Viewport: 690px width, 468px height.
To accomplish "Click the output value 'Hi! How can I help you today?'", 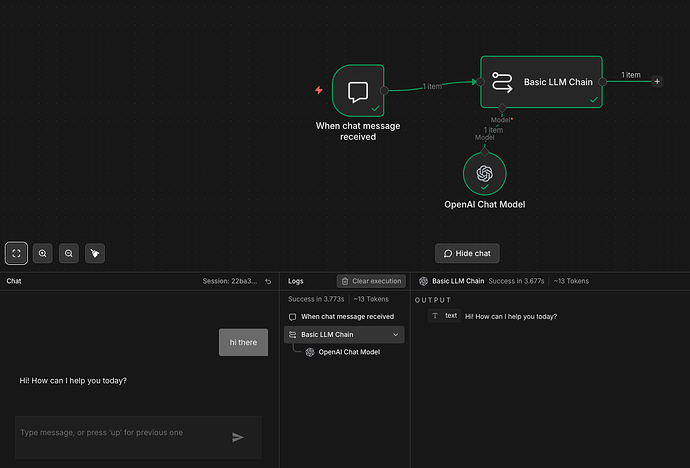I will (x=511, y=317).
